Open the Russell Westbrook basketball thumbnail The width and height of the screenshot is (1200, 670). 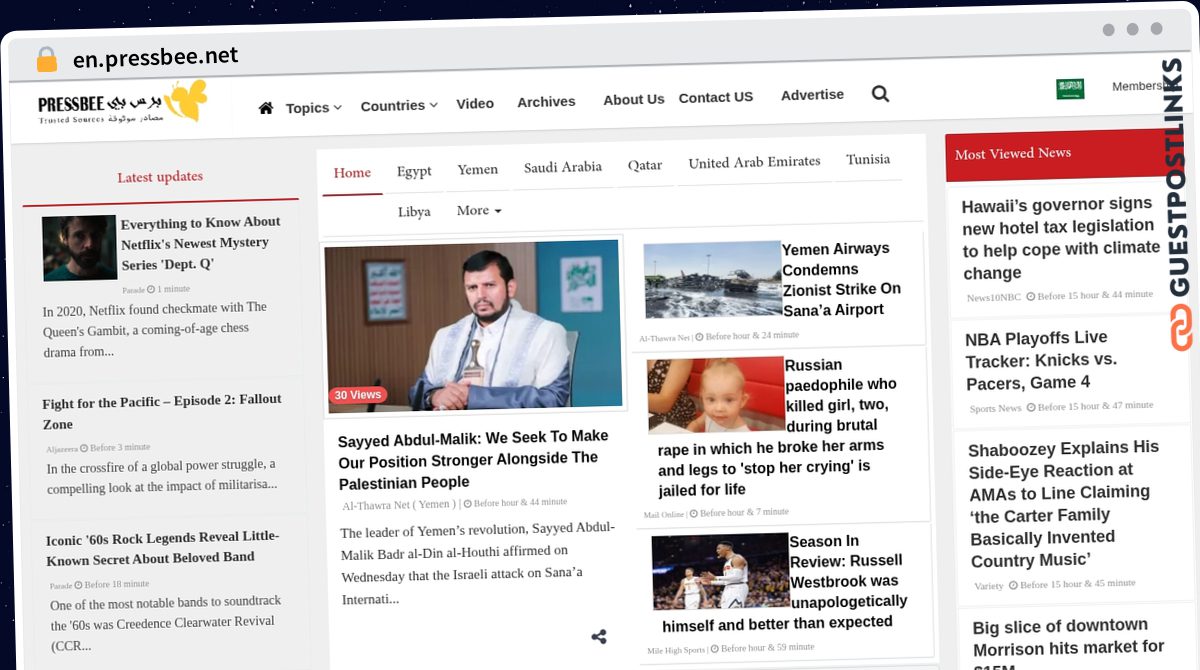tap(720, 571)
